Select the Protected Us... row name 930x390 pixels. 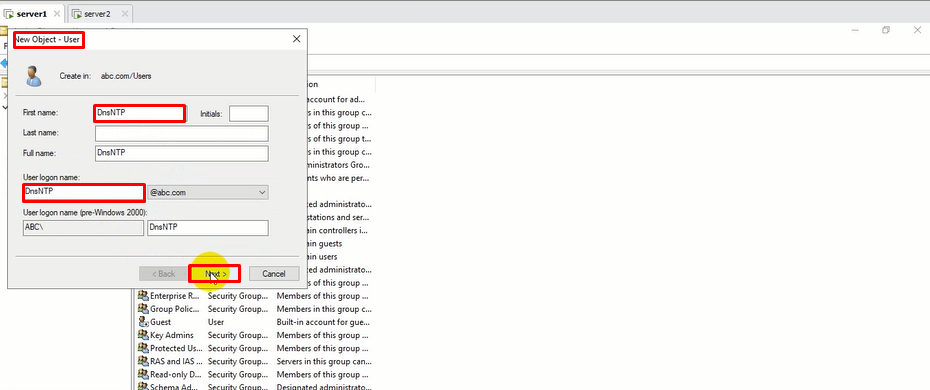(x=176, y=348)
